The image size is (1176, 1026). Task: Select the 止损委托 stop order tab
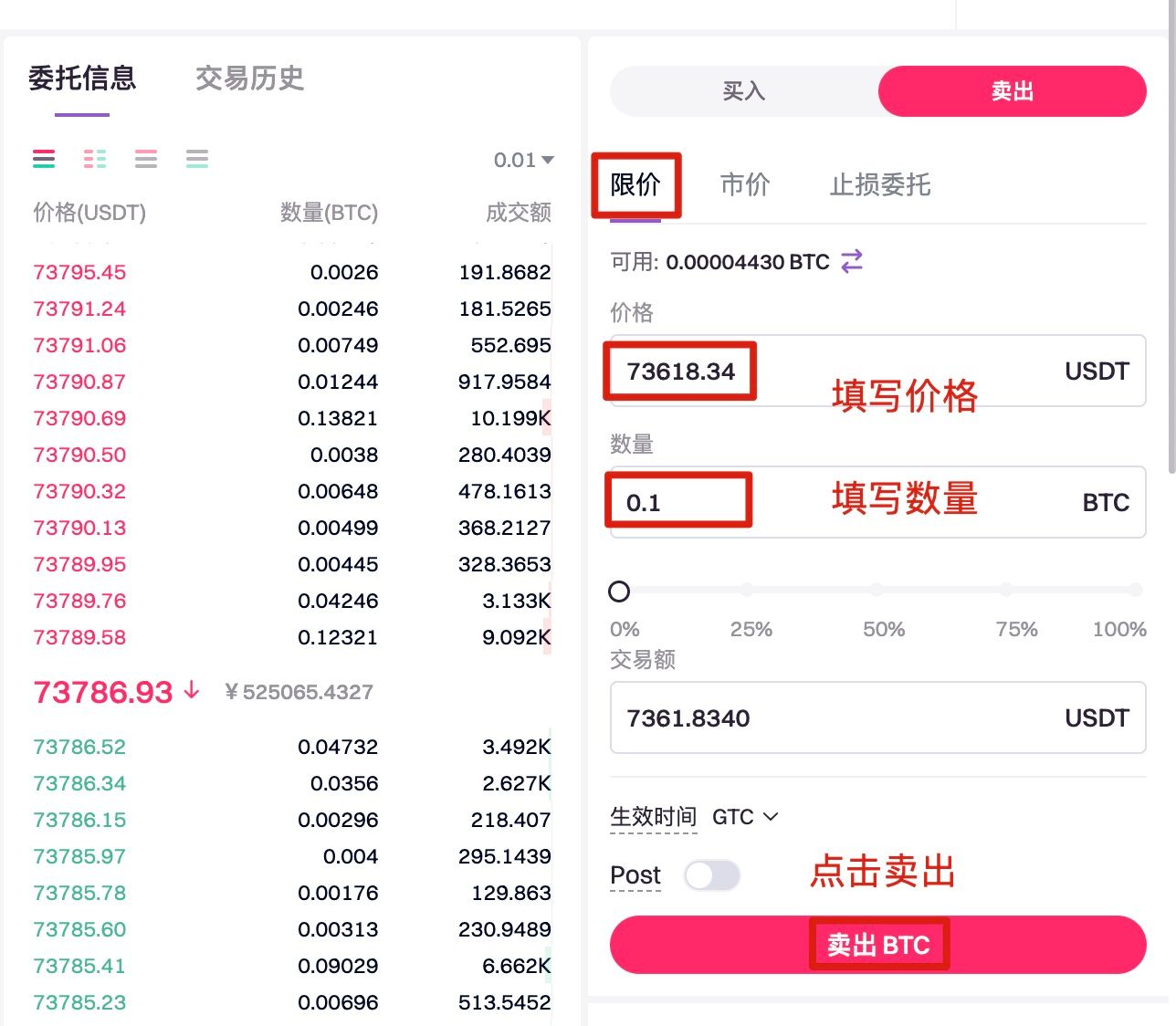coord(879,185)
